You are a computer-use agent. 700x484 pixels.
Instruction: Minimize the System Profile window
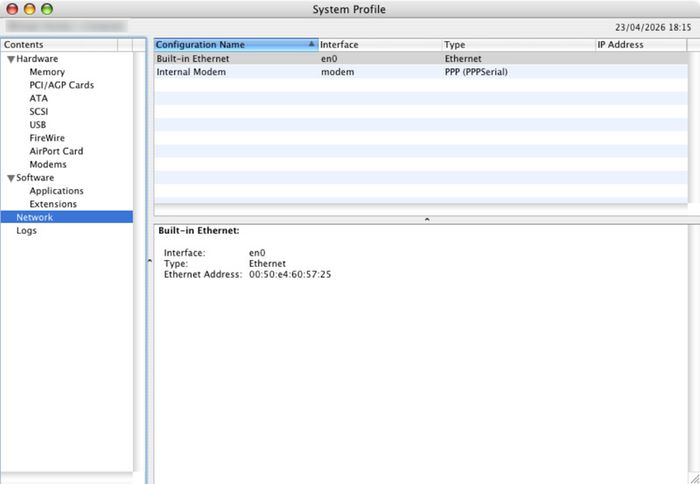pos(29,9)
